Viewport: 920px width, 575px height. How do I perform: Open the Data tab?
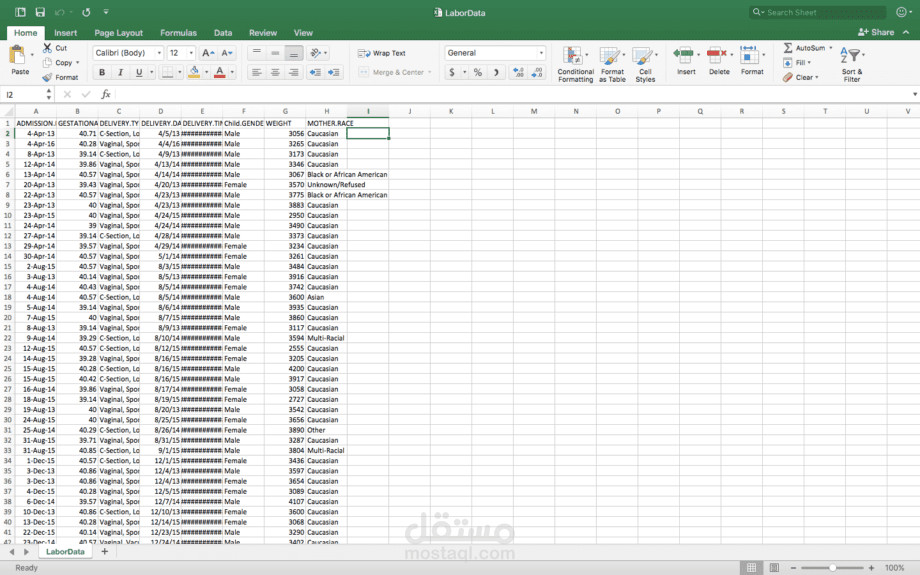[x=223, y=33]
